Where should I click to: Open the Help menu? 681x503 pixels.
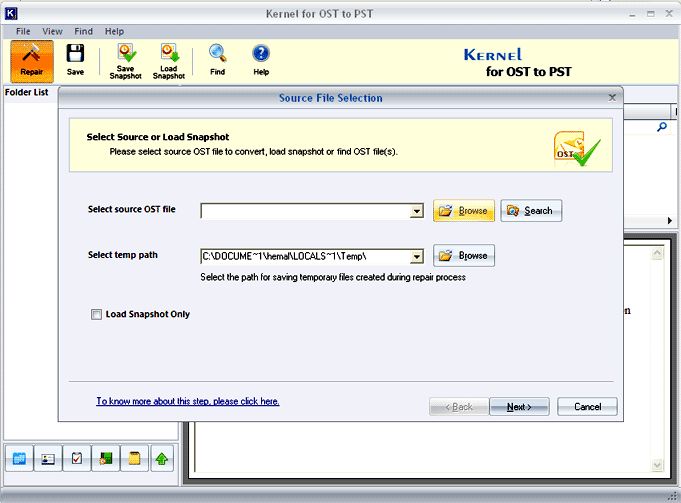pos(114,31)
